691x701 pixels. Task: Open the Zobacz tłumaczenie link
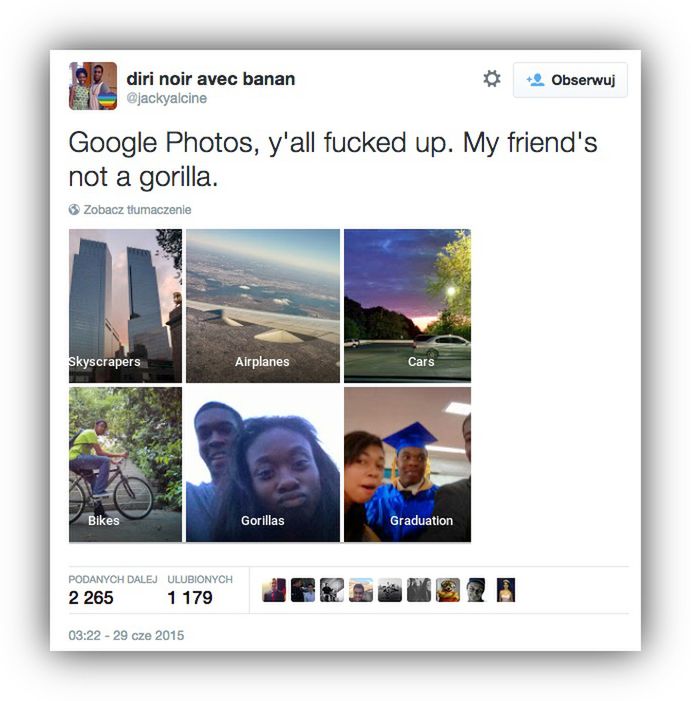(137, 210)
